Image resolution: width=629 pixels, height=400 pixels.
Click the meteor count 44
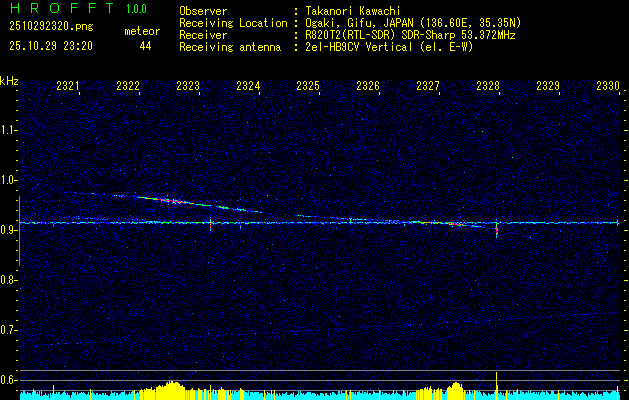145,46
